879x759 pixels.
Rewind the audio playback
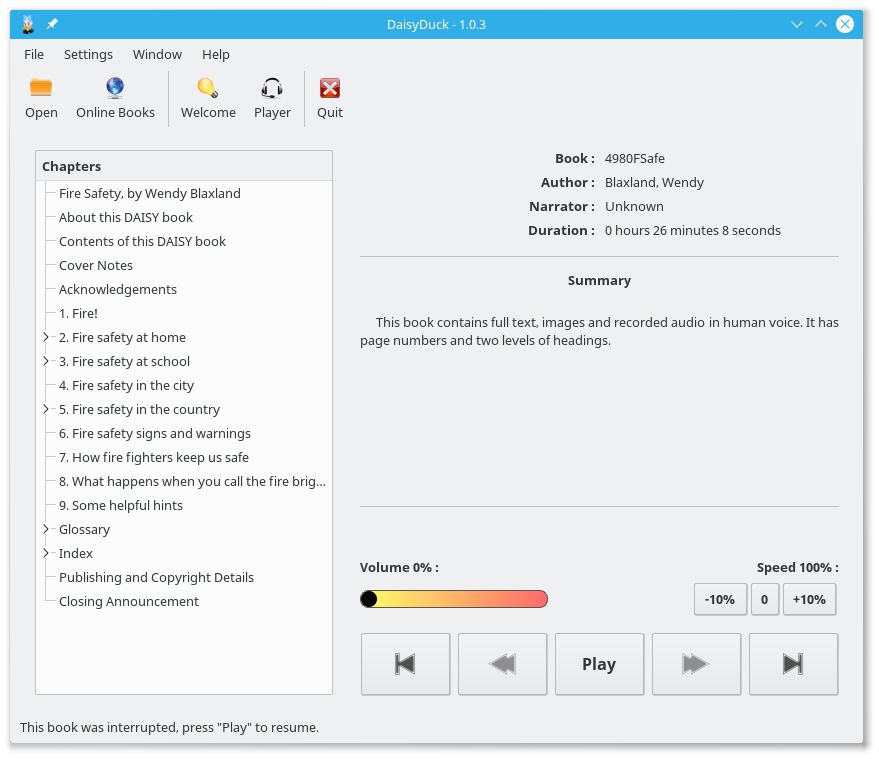[x=501, y=663]
